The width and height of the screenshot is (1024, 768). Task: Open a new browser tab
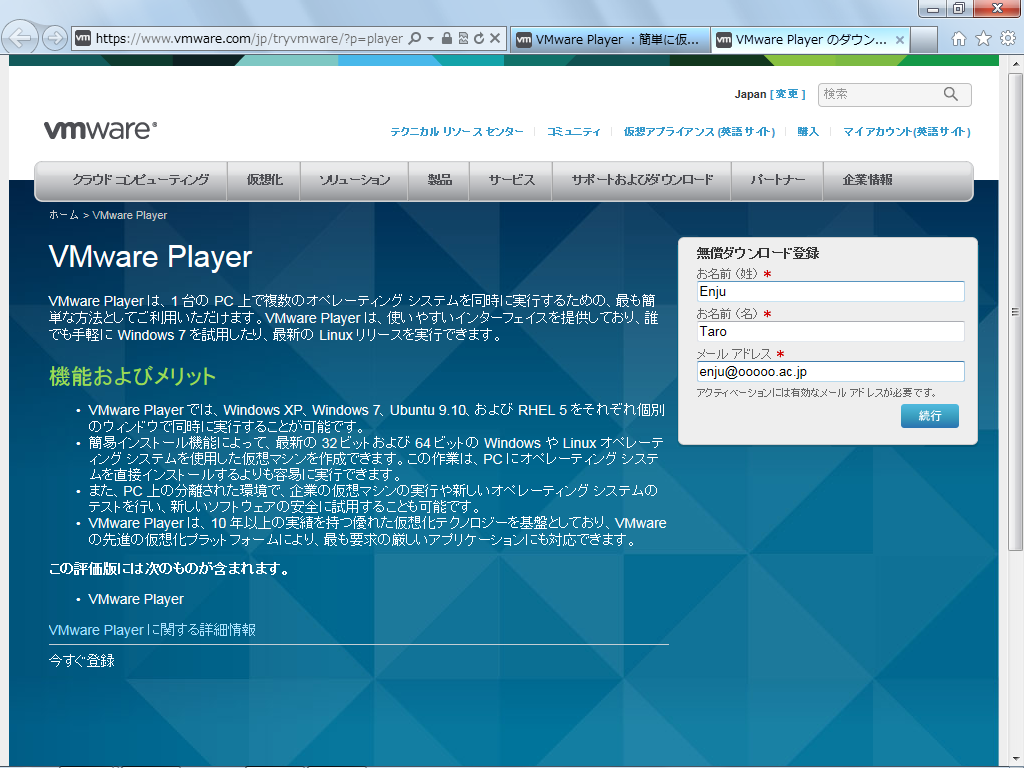pyautogui.click(x=924, y=40)
